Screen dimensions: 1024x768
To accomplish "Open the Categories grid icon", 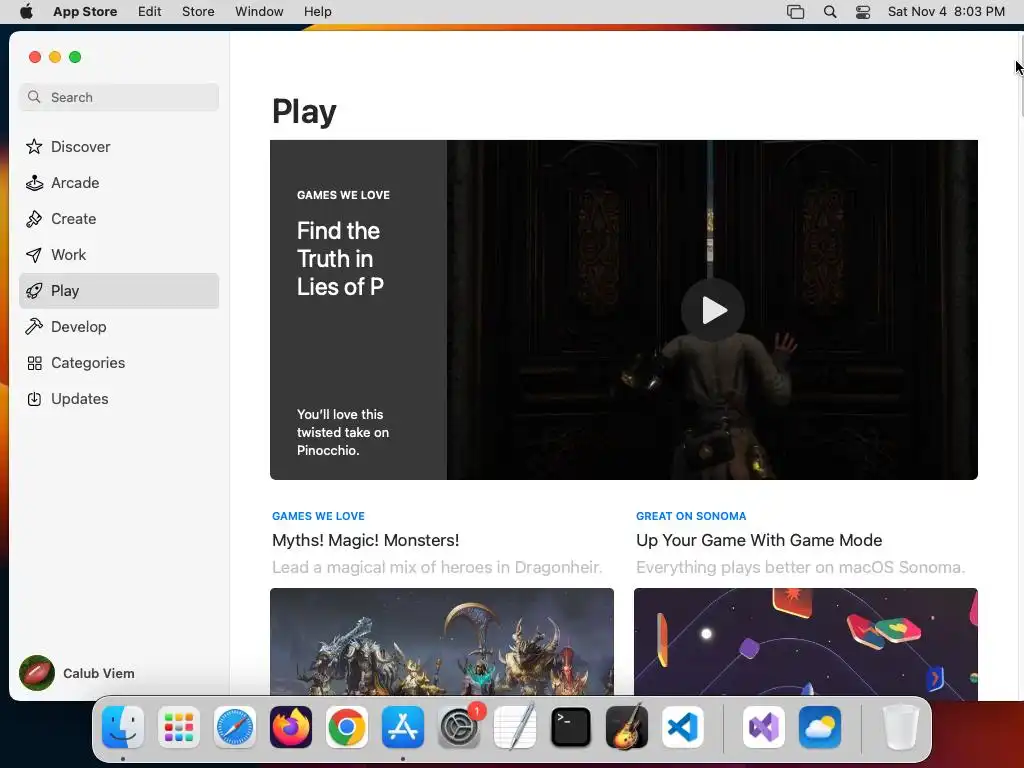I will click(35, 363).
